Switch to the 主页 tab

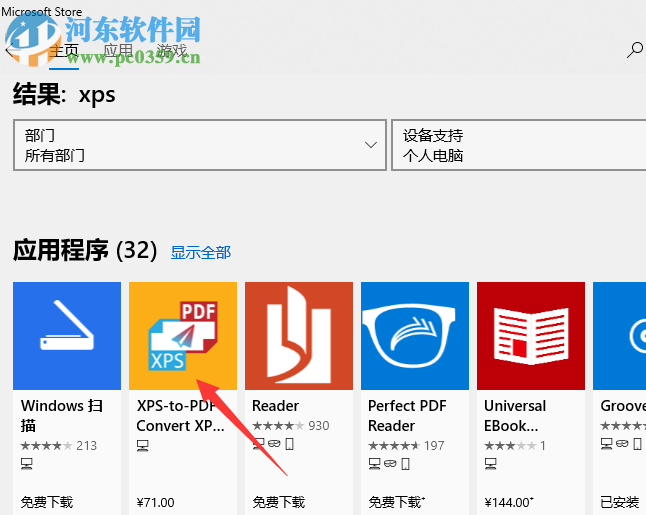pos(64,52)
